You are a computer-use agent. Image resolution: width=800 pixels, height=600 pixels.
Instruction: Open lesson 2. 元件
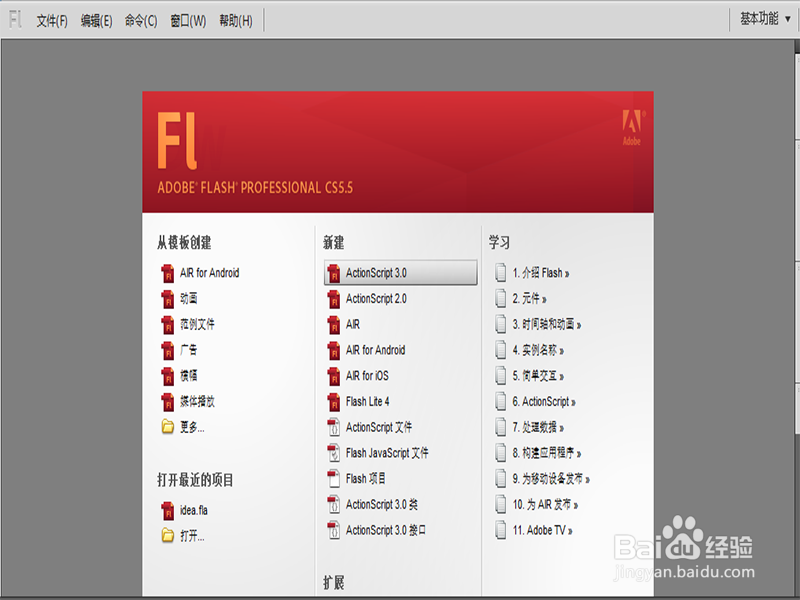click(530, 298)
